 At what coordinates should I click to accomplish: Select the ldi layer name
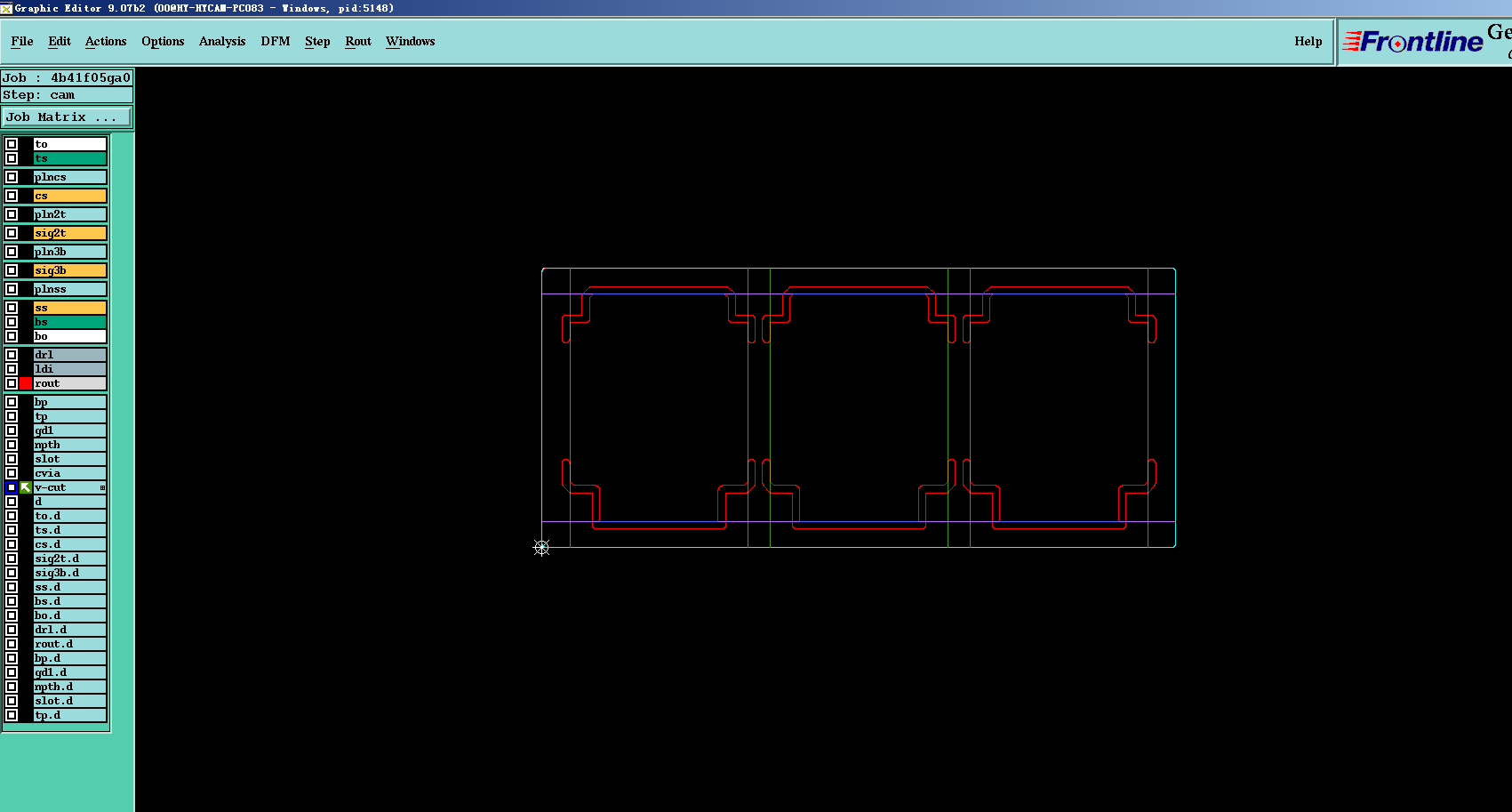coord(70,369)
